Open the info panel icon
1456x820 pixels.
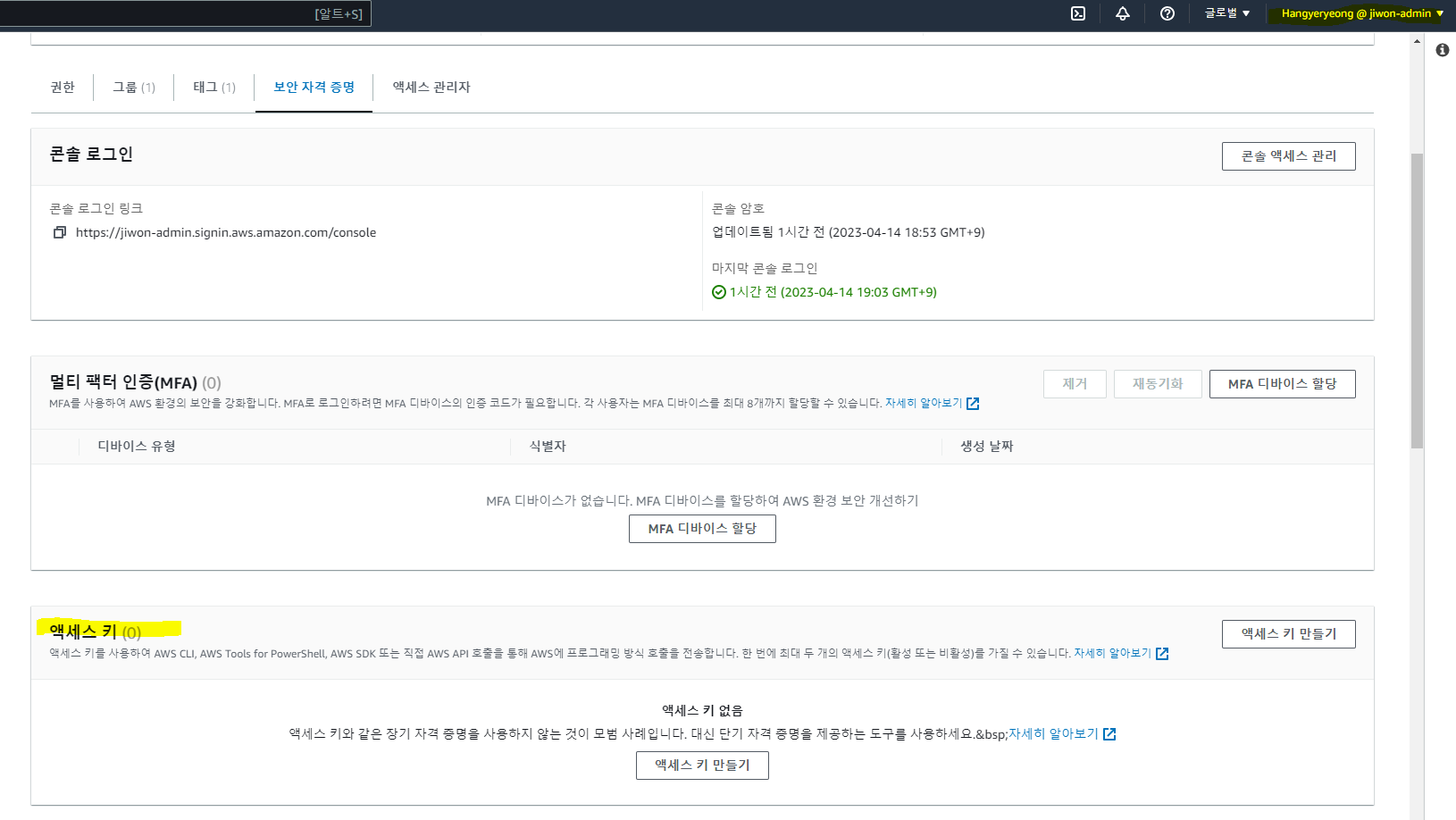click(1443, 50)
